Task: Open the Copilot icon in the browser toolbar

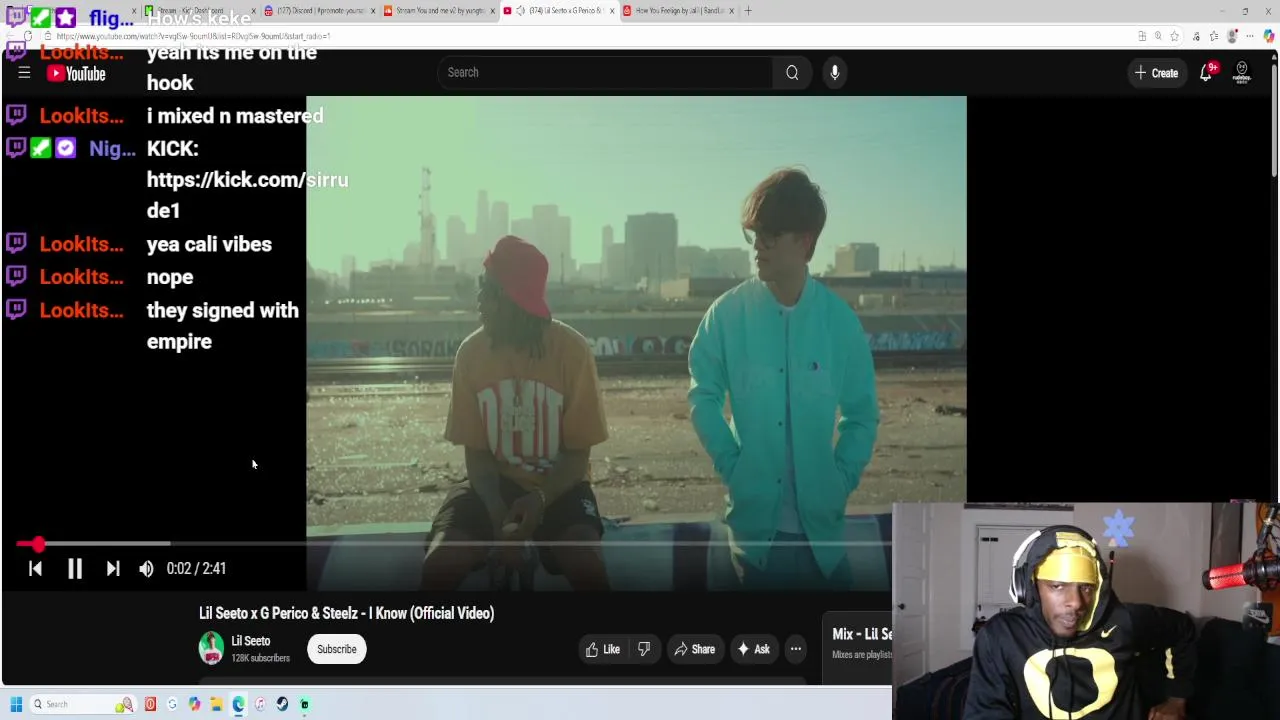Action: click(x=1268, y=36)
